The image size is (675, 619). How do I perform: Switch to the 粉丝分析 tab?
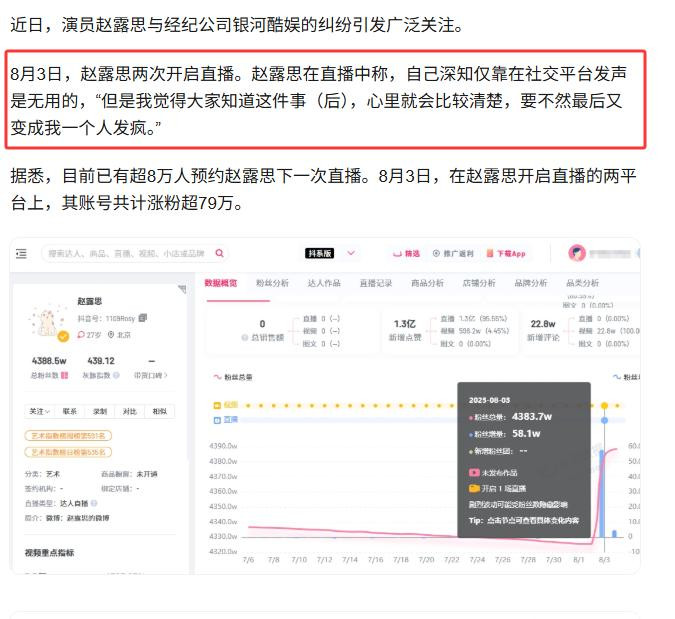point(272,283)
